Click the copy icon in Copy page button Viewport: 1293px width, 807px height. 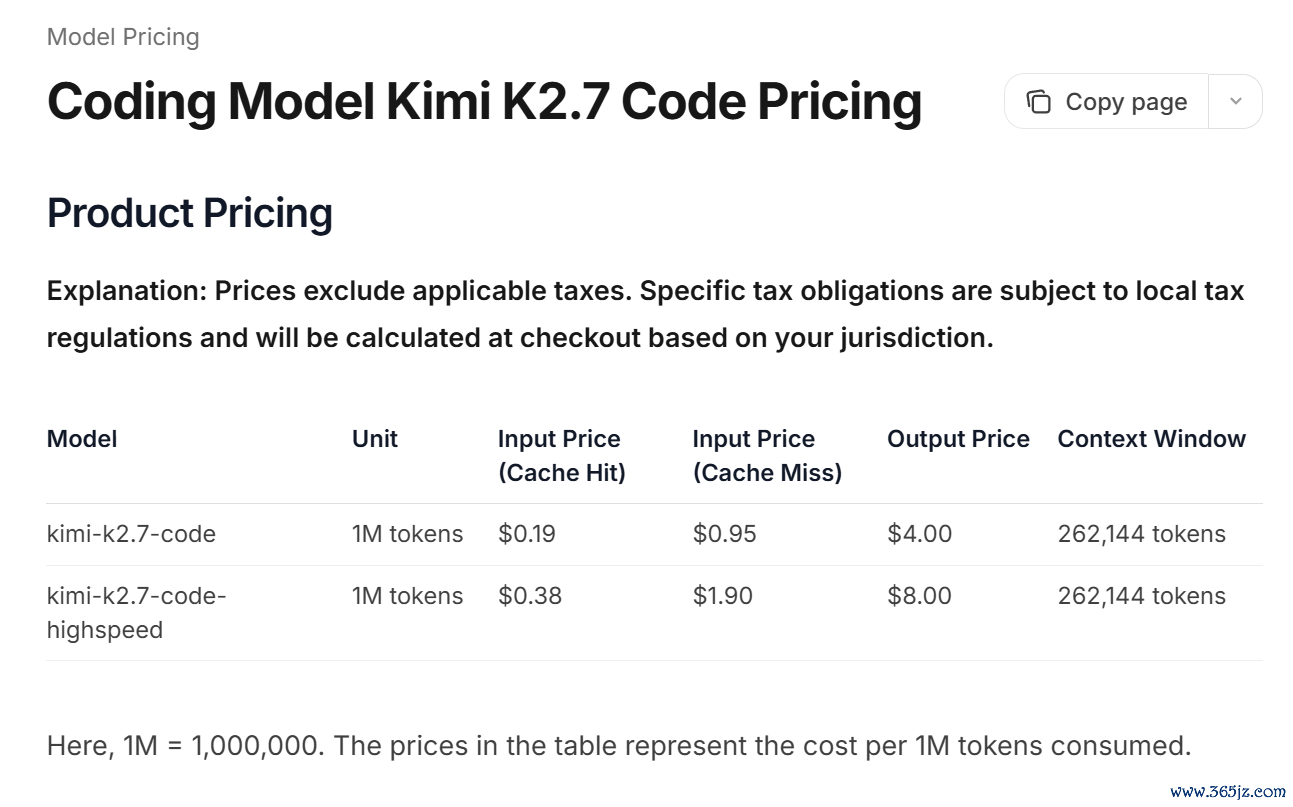[x=1039, y=102]
